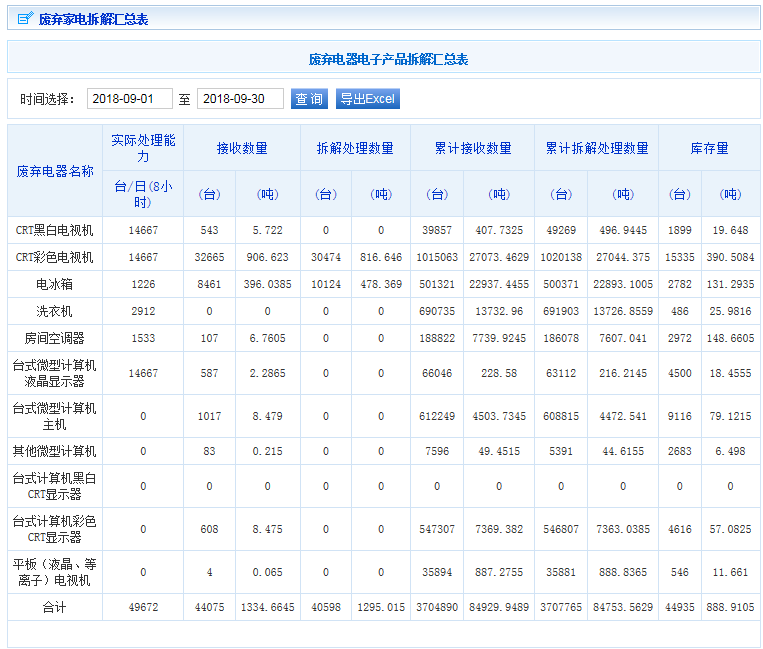Select the CRT彩色电视机 row label
Screen dimensions: 763x649
click(x=55, y=257)
